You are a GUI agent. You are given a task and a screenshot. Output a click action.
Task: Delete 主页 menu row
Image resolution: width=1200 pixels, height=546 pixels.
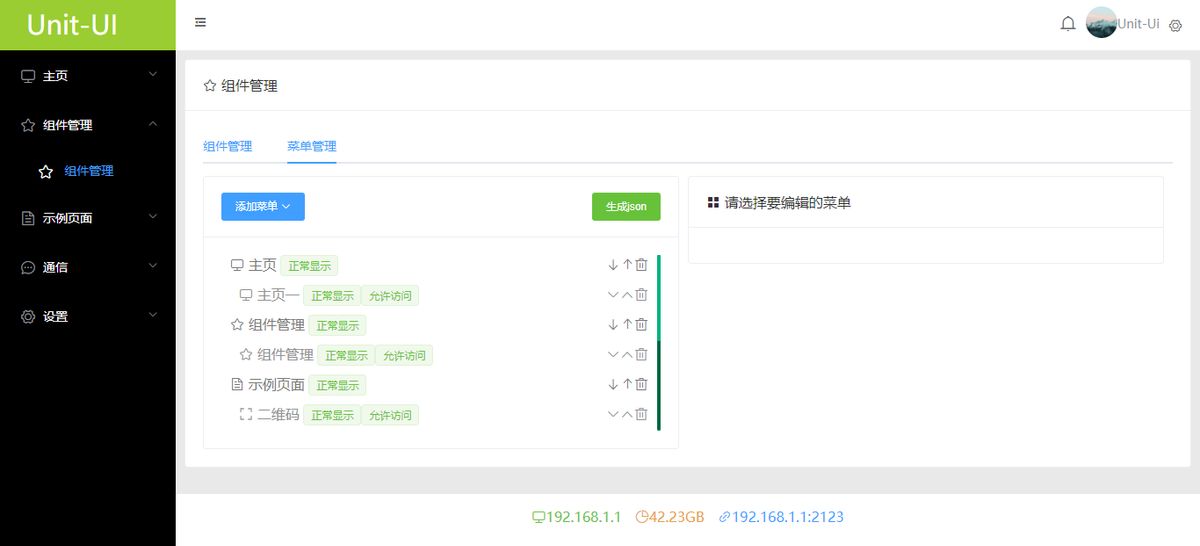pyautogui.click(x=642, y=265)
